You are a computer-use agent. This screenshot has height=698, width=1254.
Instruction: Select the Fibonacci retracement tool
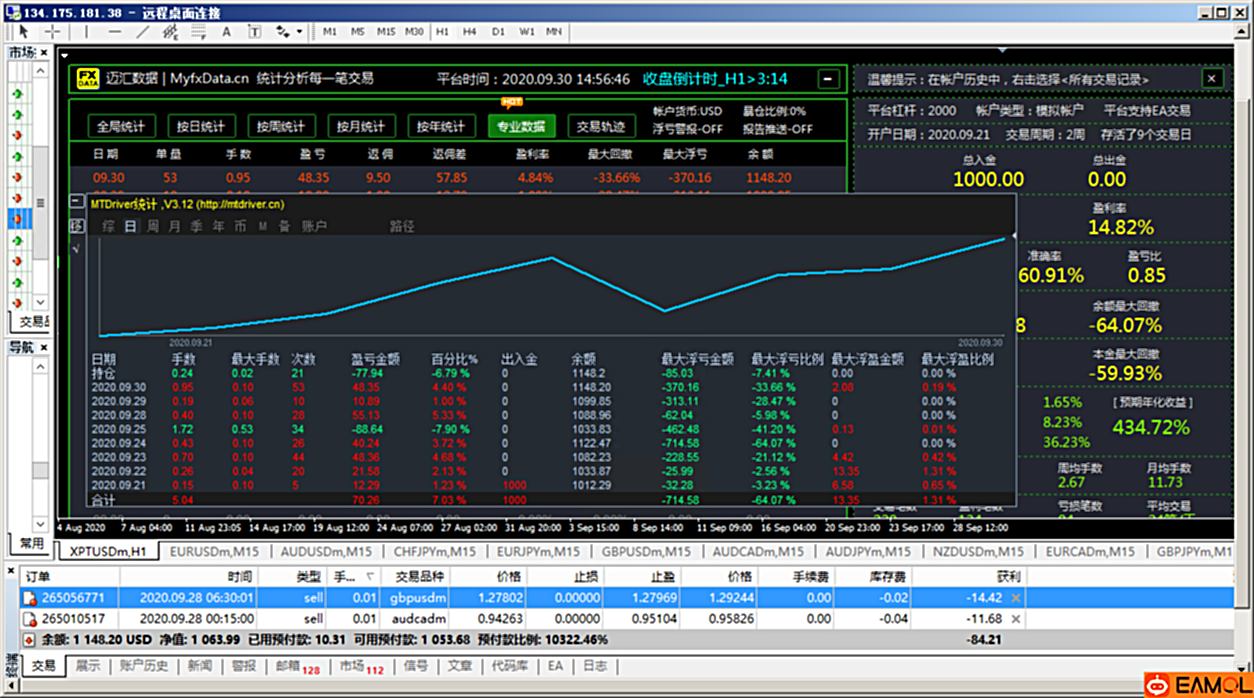point(198,32)
